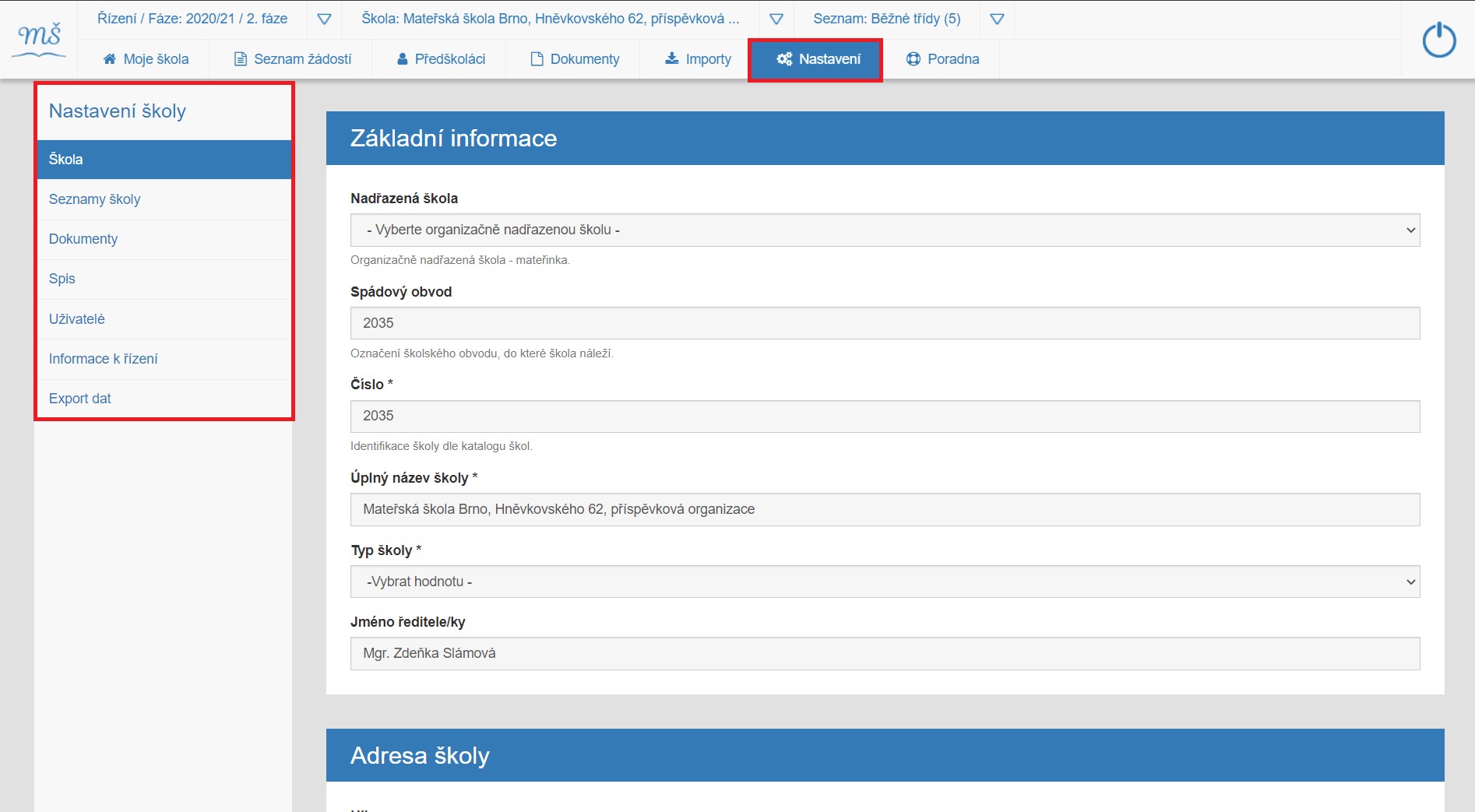Expand the Řízení / Fáze arrow
1475x812 pixels.
pyautogui.click(x=325, y=19)
